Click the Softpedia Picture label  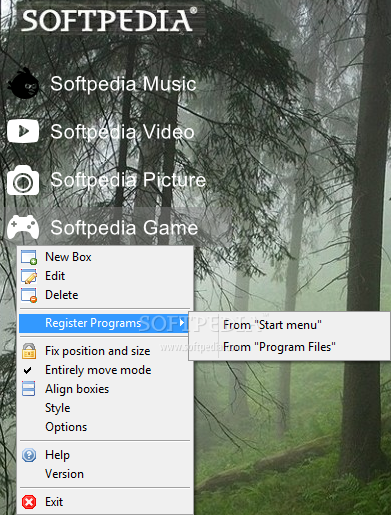128,180
